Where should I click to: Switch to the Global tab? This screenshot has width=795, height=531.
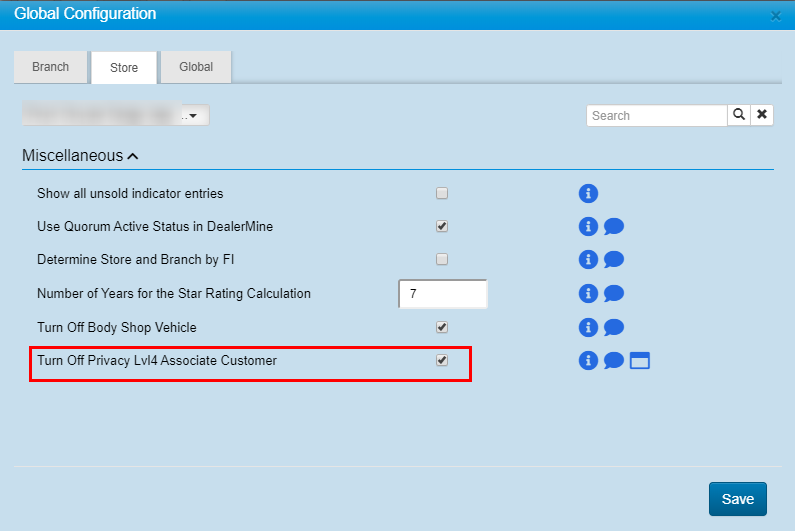click(196, 67)
